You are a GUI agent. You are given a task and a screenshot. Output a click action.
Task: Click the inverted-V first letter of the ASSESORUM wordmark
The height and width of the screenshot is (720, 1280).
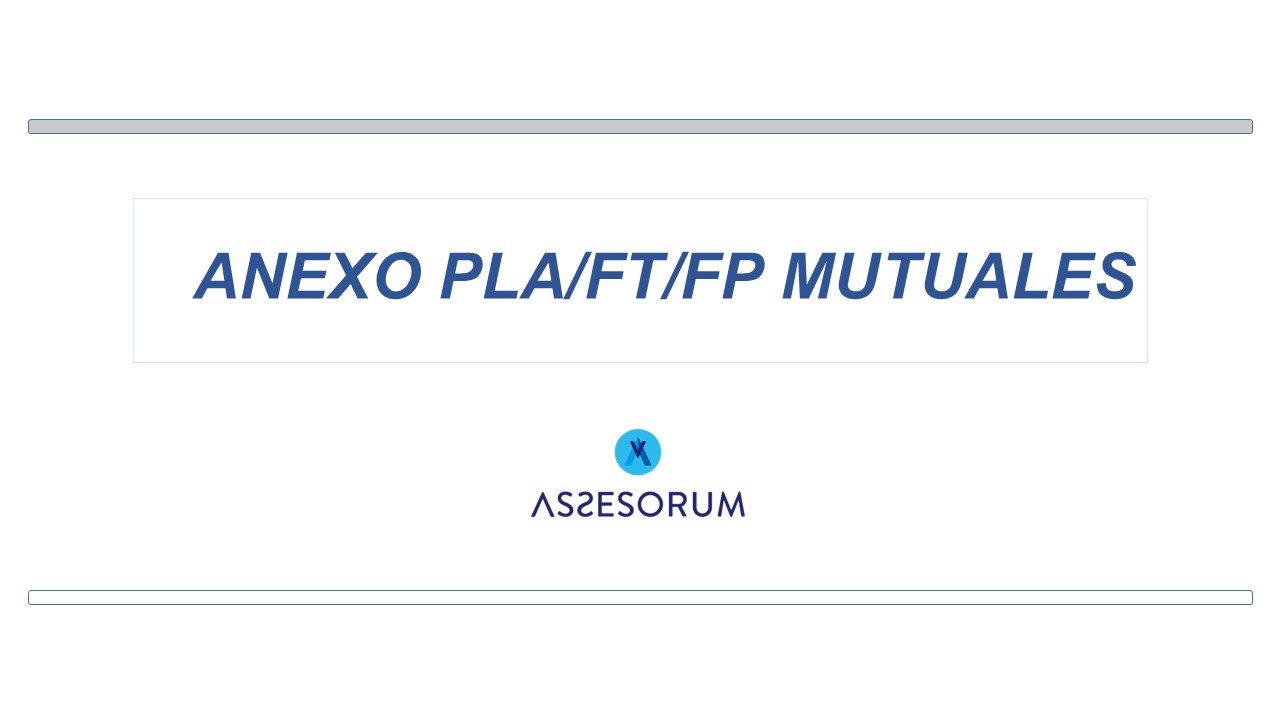[543, 504]
